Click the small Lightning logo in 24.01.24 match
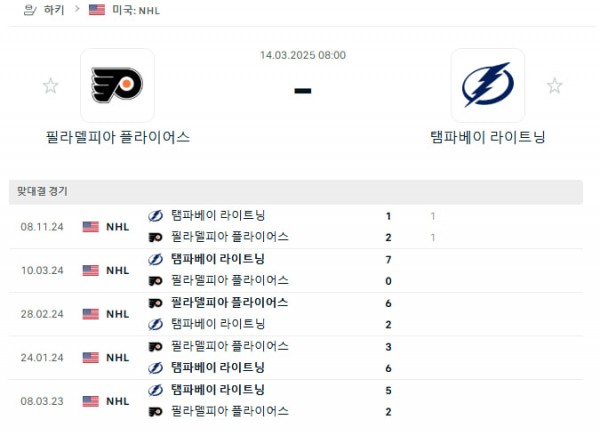The width and height of the screenshot is (600, 436). (x=155, y=368)
